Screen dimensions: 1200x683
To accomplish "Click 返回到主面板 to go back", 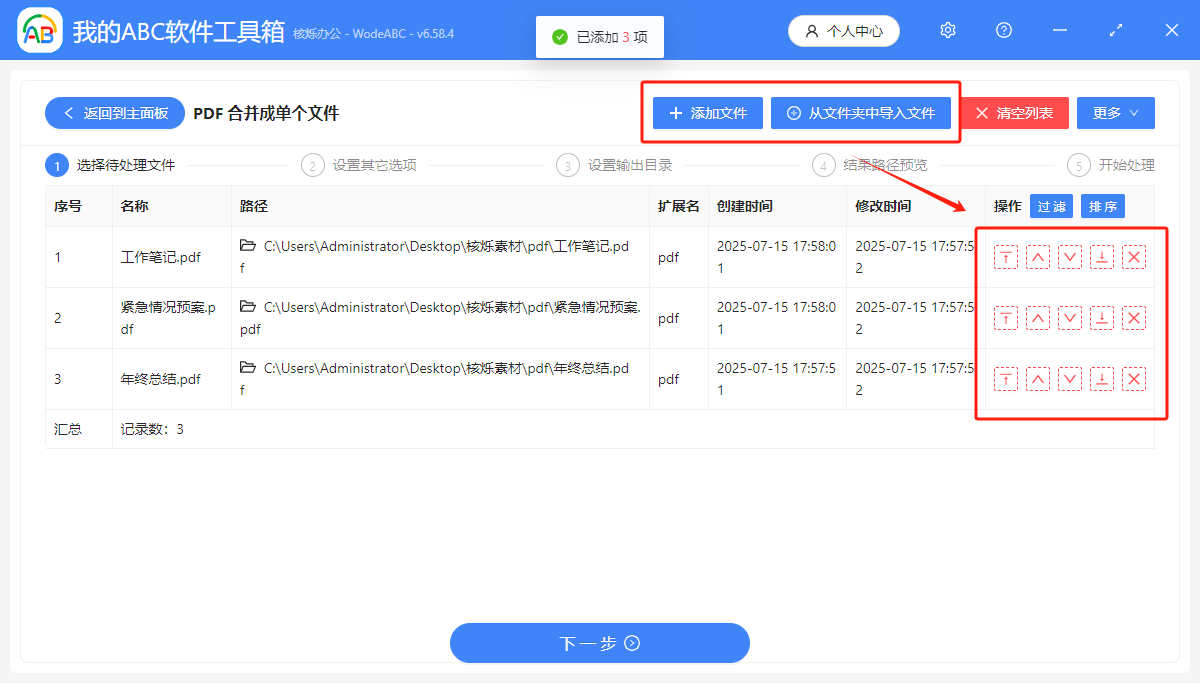I will point(114,112).
